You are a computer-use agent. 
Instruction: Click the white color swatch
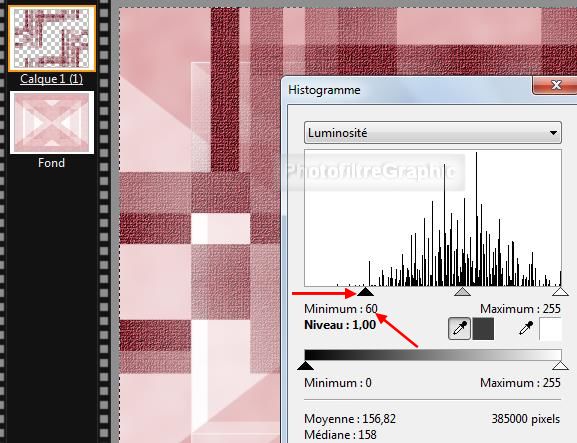click(551, 329)
